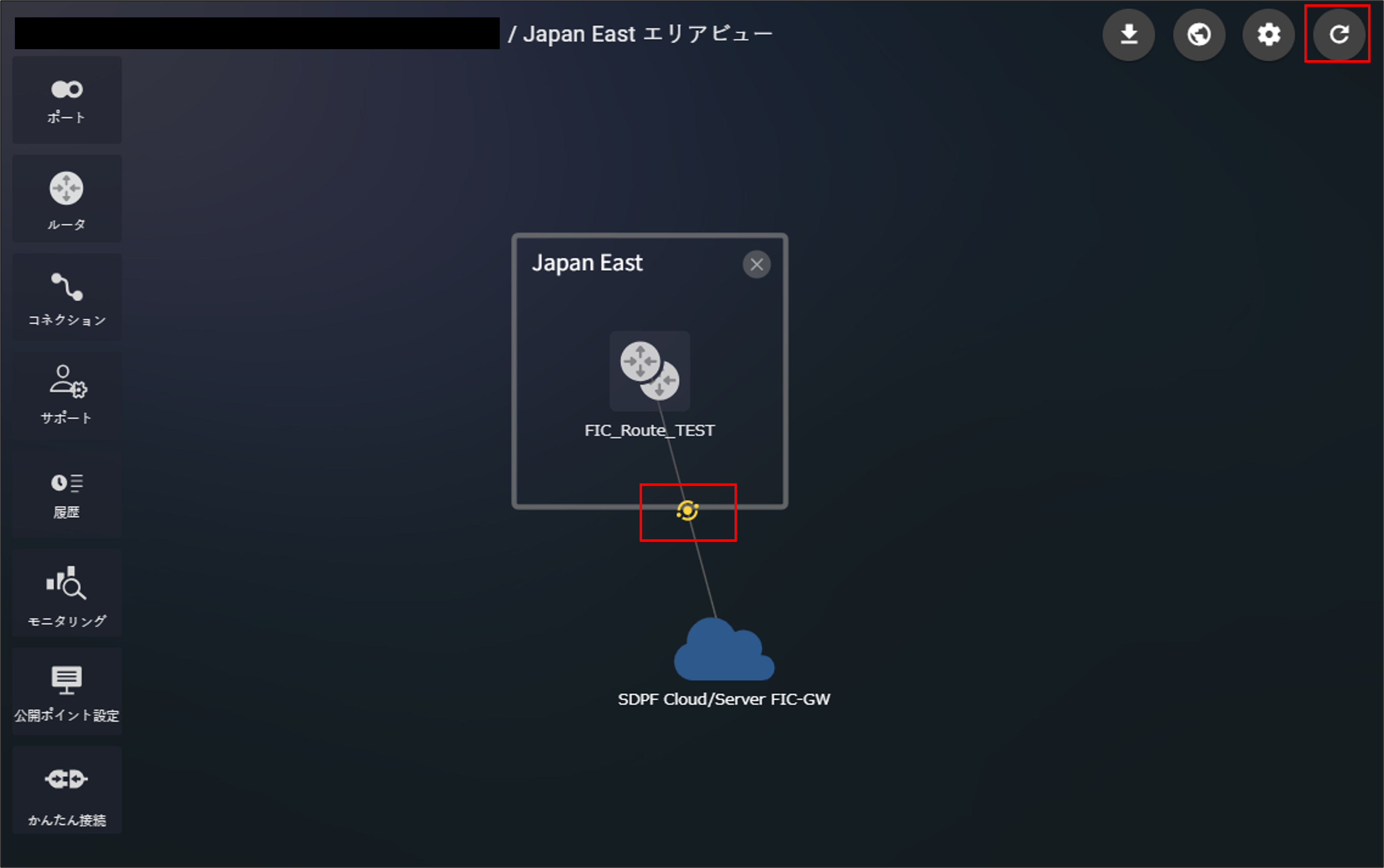Image resolution: width=1384 pixels, height=868 pixels.
Task: Select the SDPF Cloud/Server FIC-GW cloud icon
Action: point(724,649)
